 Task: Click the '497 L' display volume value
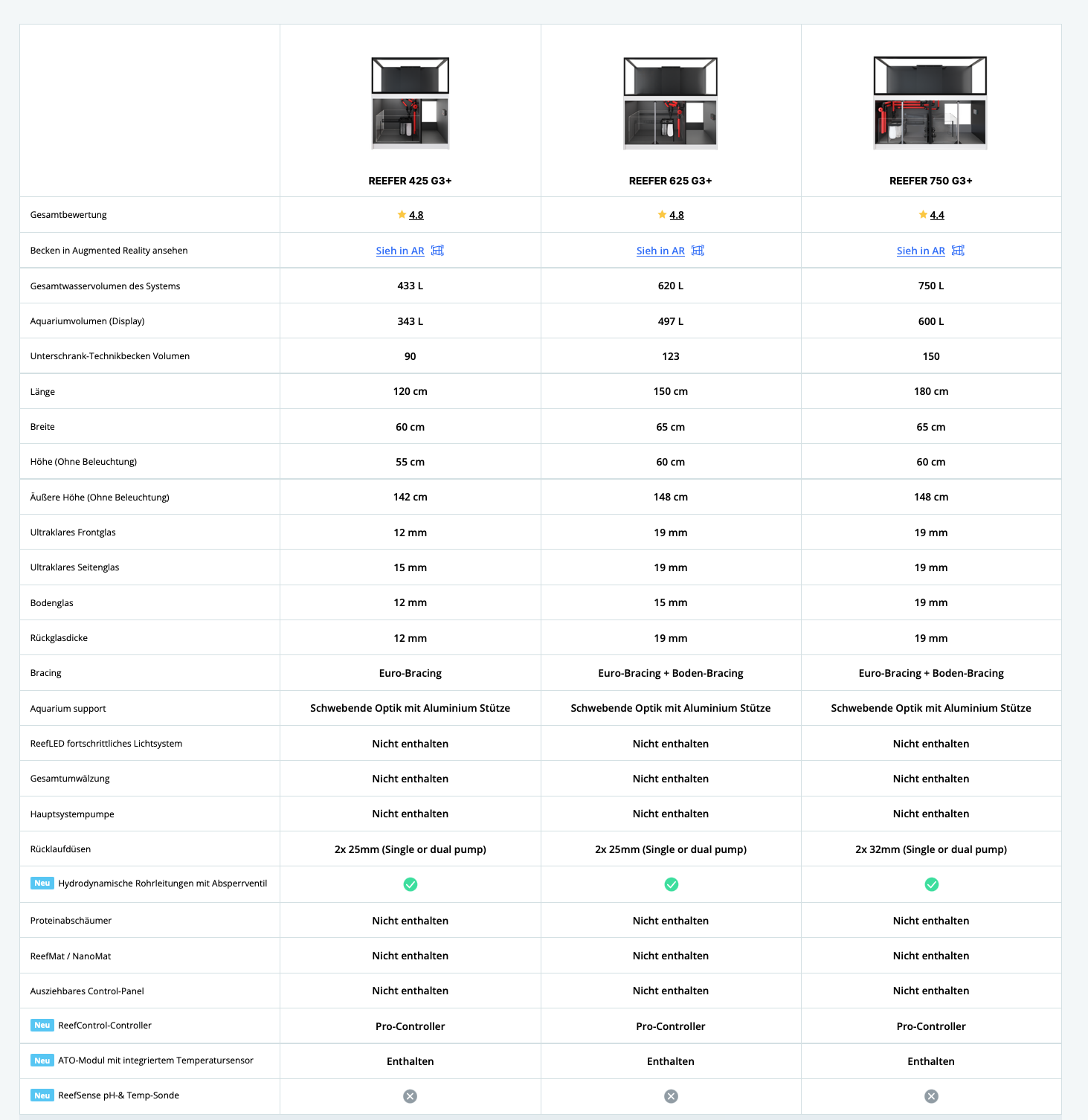tap(671, 321)
